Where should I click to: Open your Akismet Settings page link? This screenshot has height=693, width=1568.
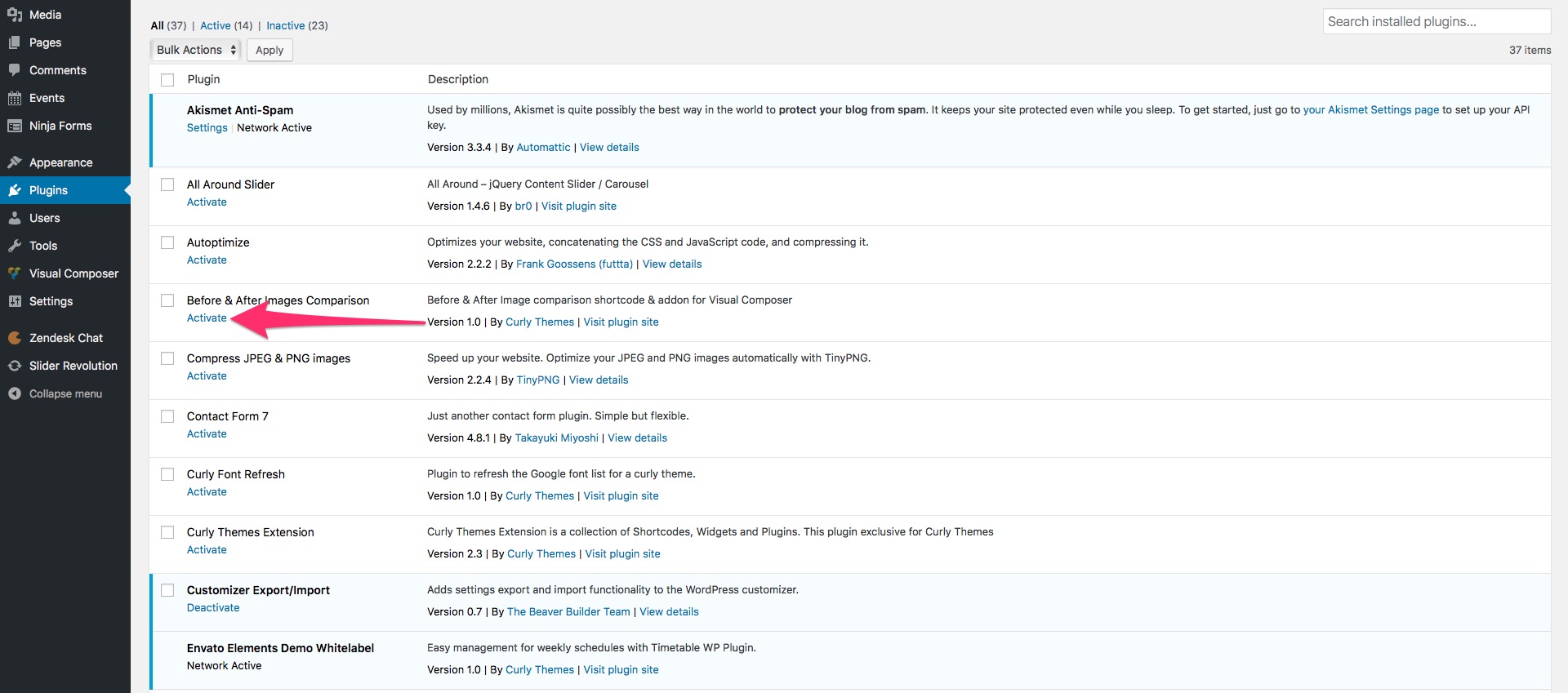[1371, 110]
